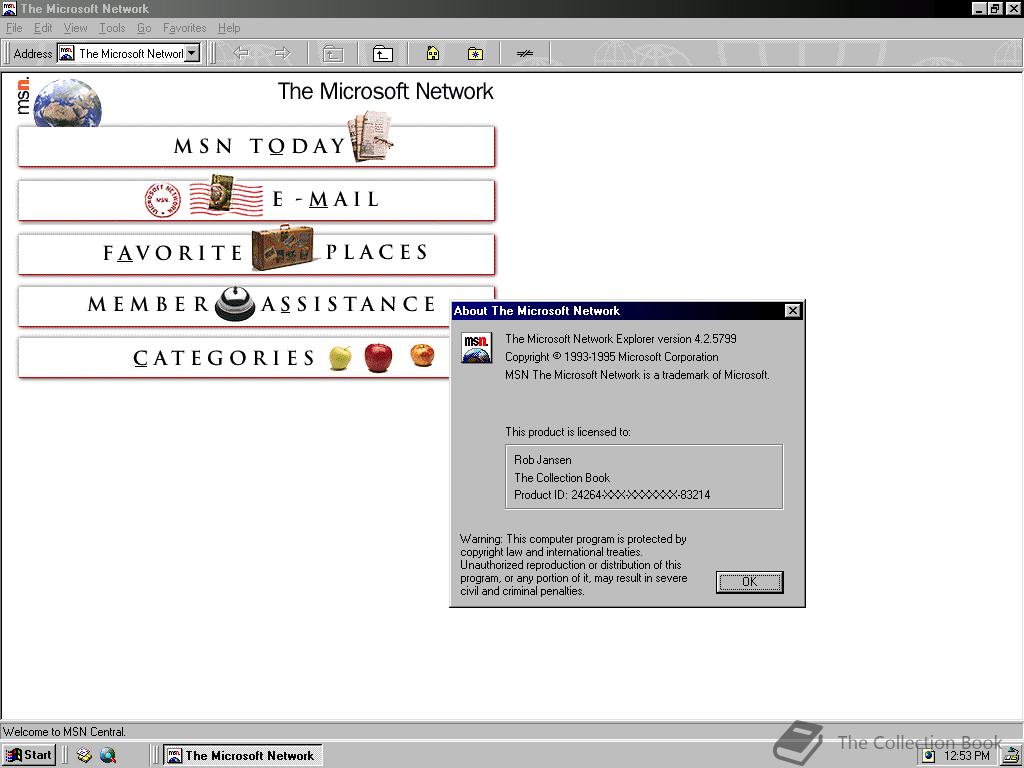Open the Go menu
The height and width of the screenshot is (768, 1024).
[144, 28]
